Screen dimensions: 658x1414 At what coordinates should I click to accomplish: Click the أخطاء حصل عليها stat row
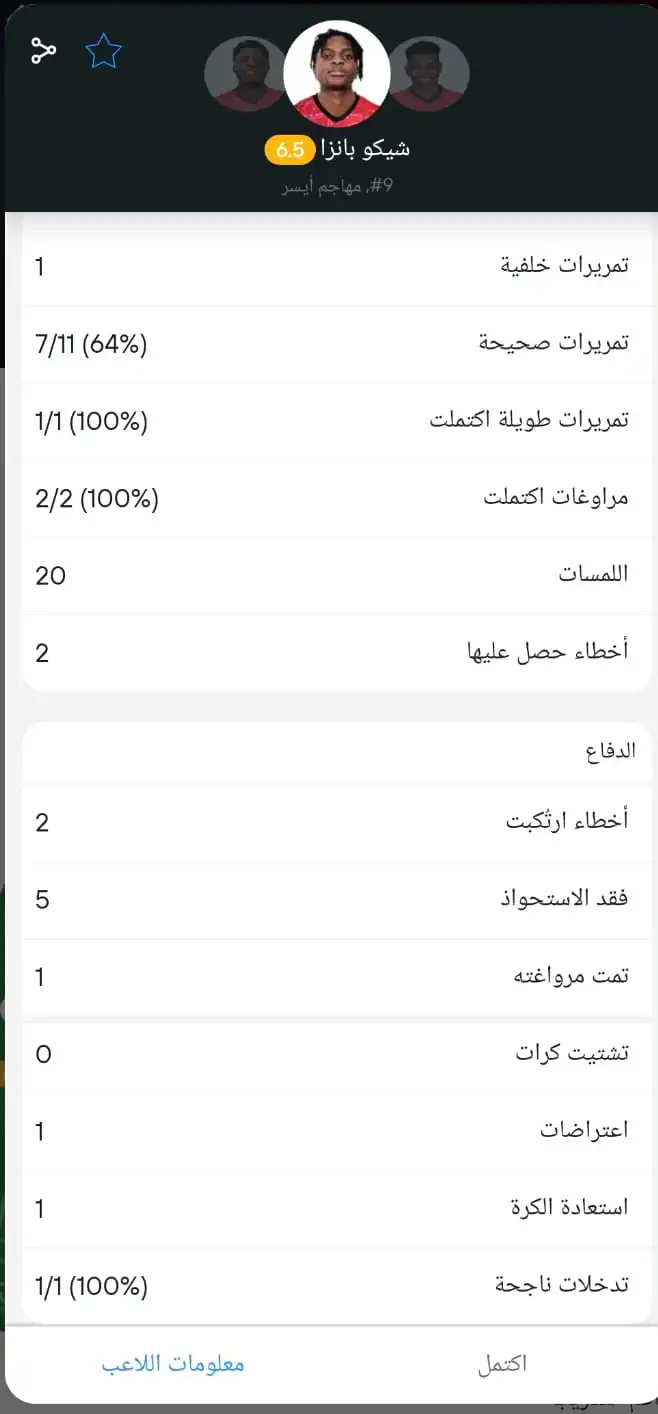point(330,652)
